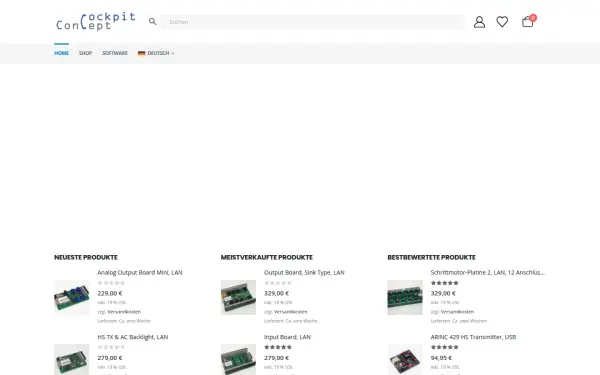Click the Output Board Sink Type thumbnail
Image resolution: width=600 pixels, height=375 pixels.
coord(238,297)
